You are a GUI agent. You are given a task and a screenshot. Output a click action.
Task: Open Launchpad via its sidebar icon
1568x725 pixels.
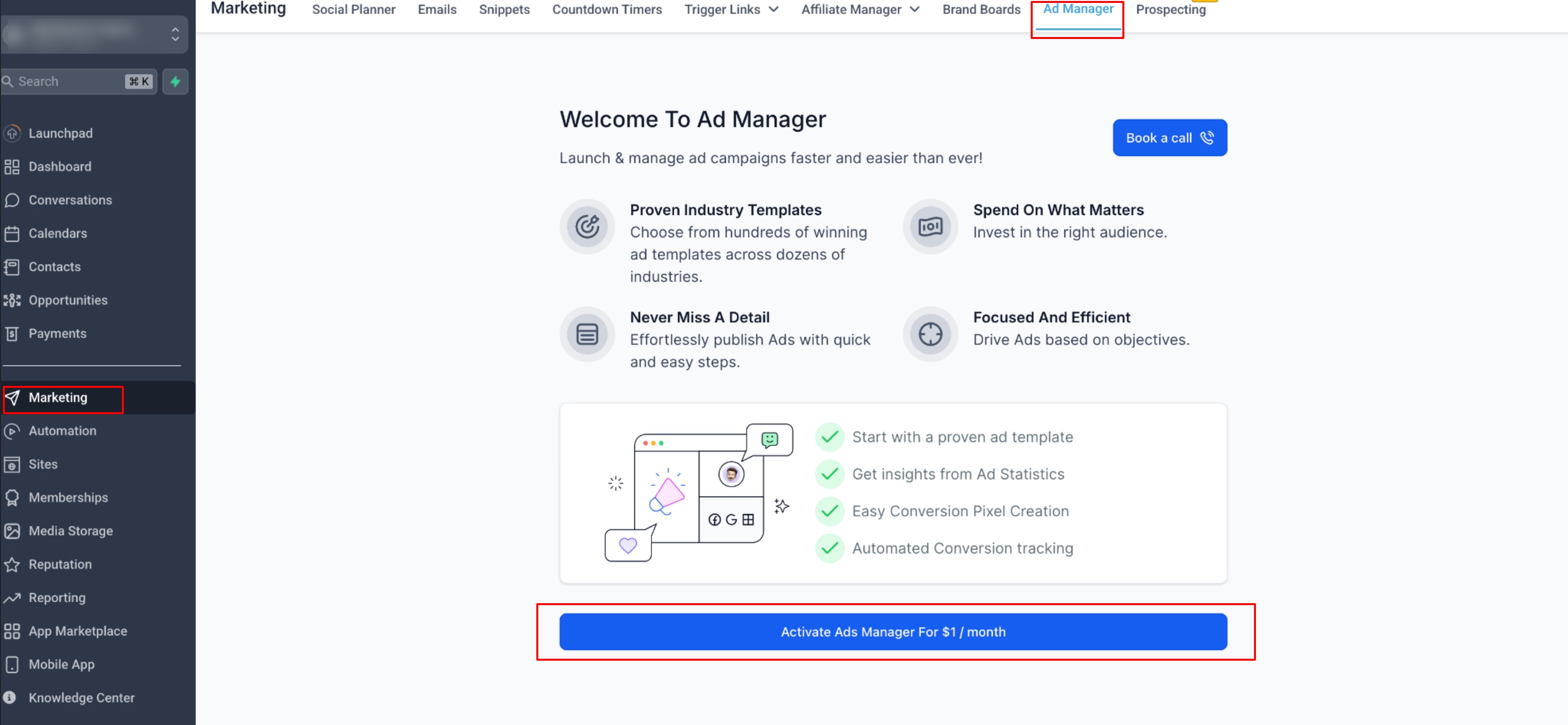coord(12,133)
